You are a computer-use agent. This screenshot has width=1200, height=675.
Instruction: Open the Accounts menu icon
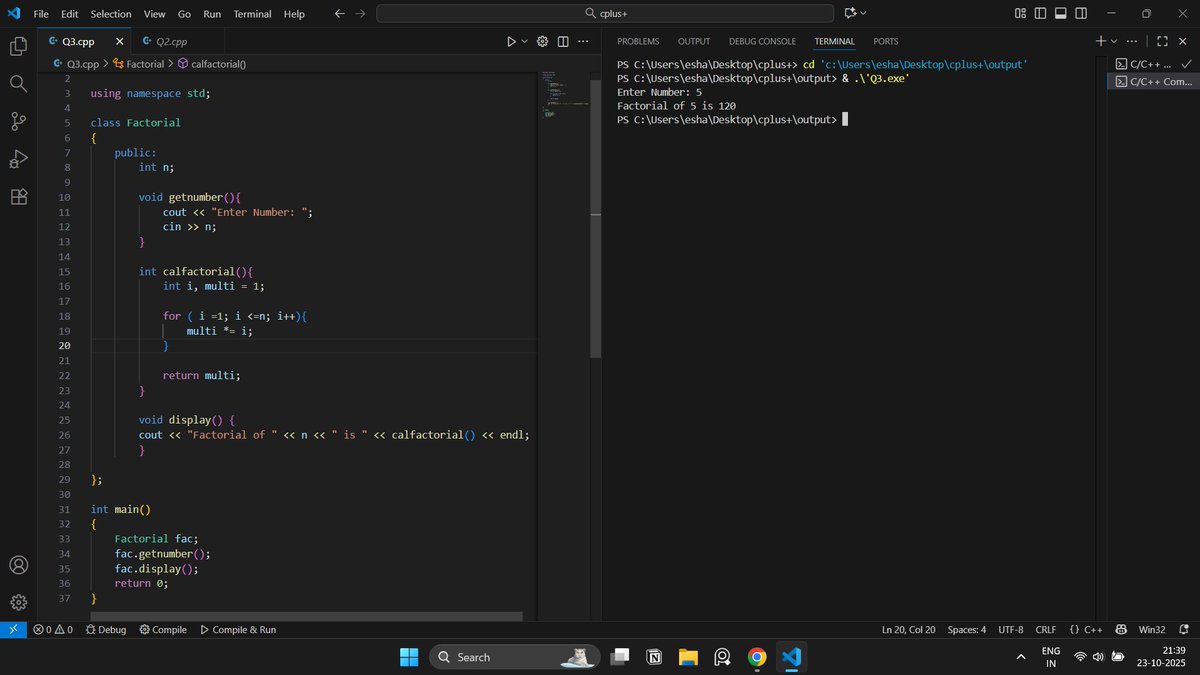click(18, 565)
